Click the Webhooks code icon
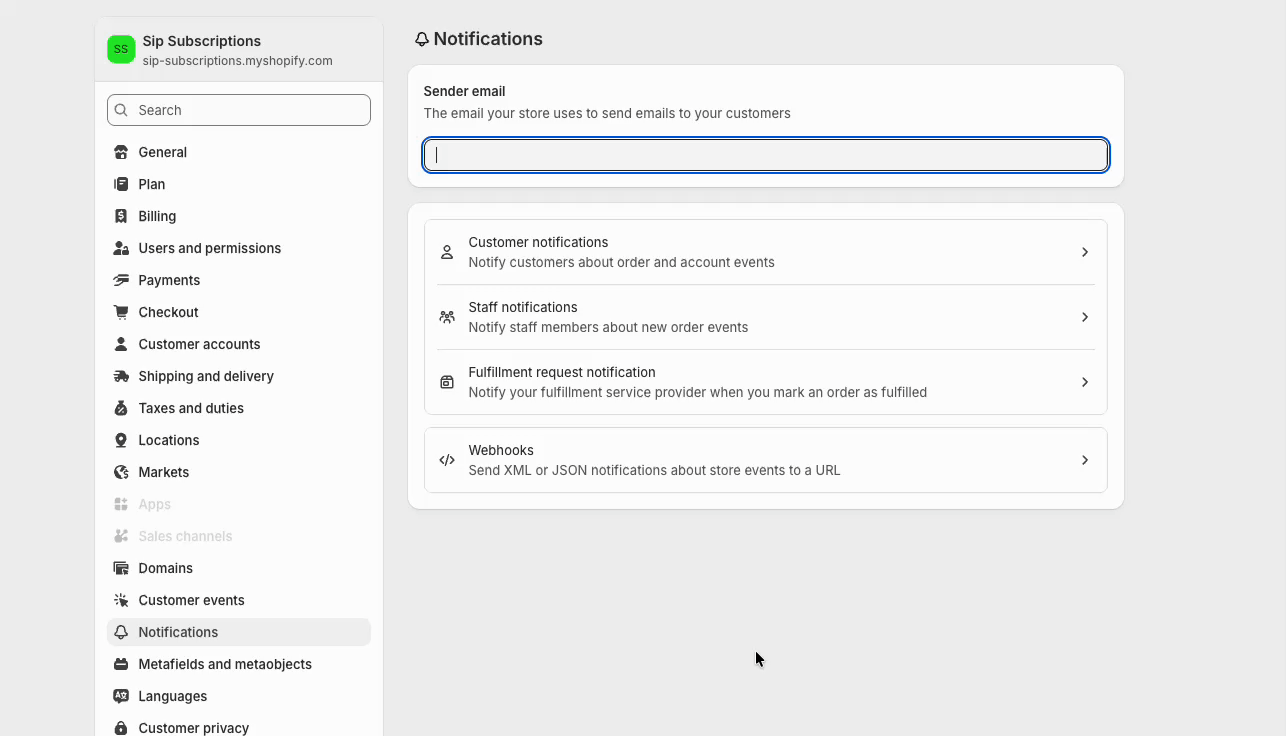Viewport: 1286px width, 736px height. coord(447,460)
